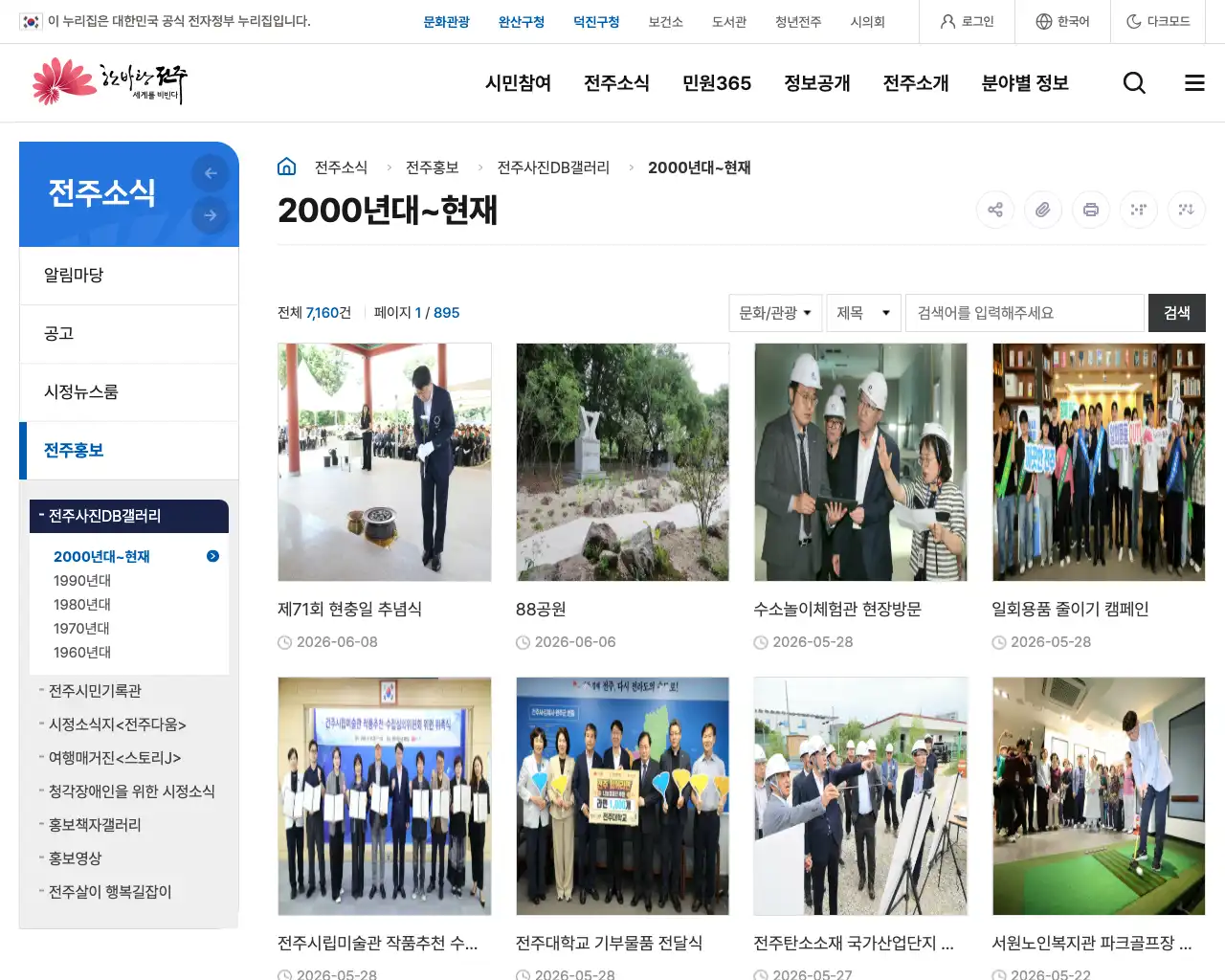Image resolution: width=1225 pixels, height=980 pixels.
Task: Select 1970년대 in the sidebar
Action: point(81,628)
